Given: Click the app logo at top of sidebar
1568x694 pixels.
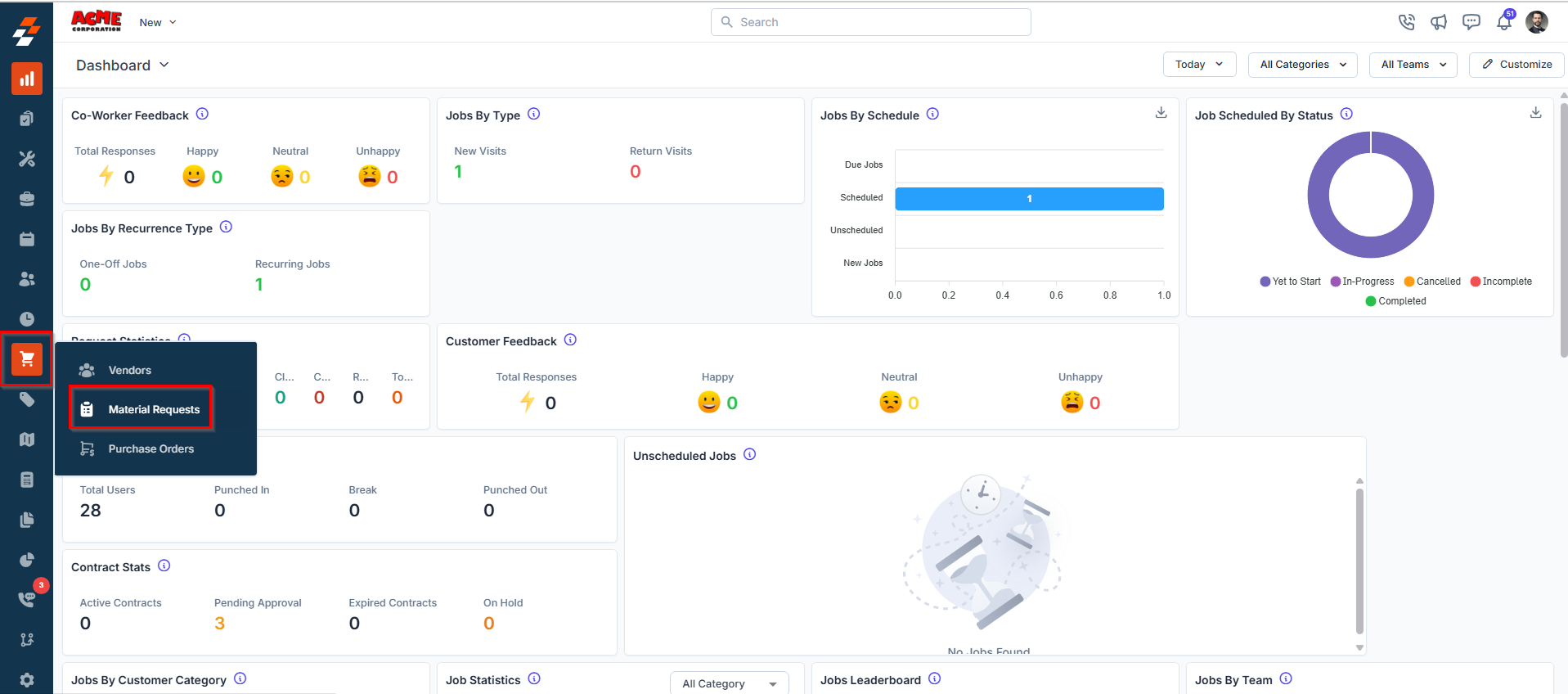Looking at the screenshot, I should point(26,31).
